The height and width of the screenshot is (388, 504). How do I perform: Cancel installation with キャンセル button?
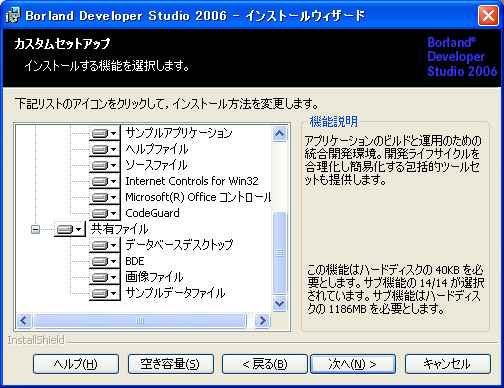[448, 364]
